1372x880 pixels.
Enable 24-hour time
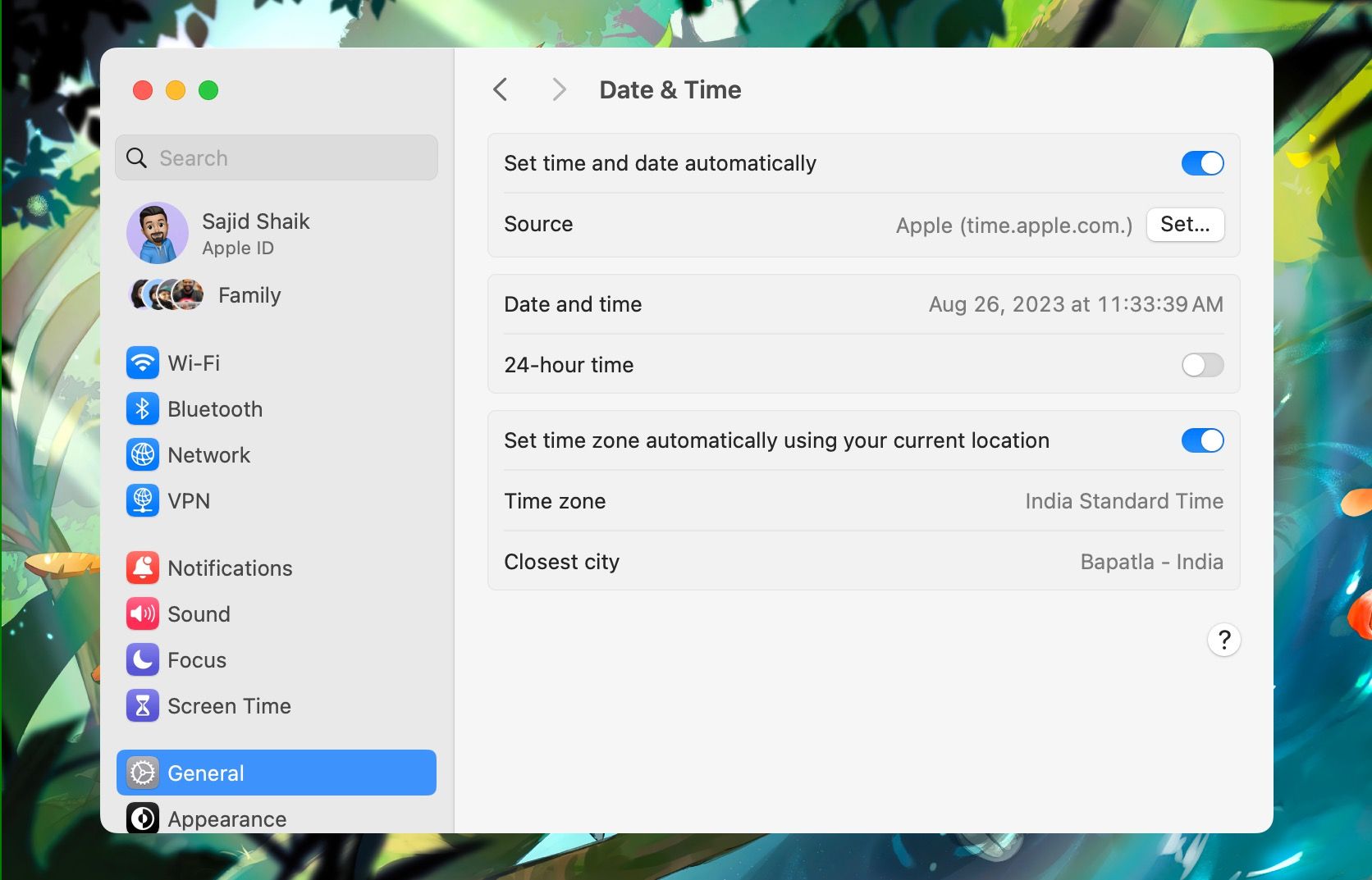tap(1201, 365)
